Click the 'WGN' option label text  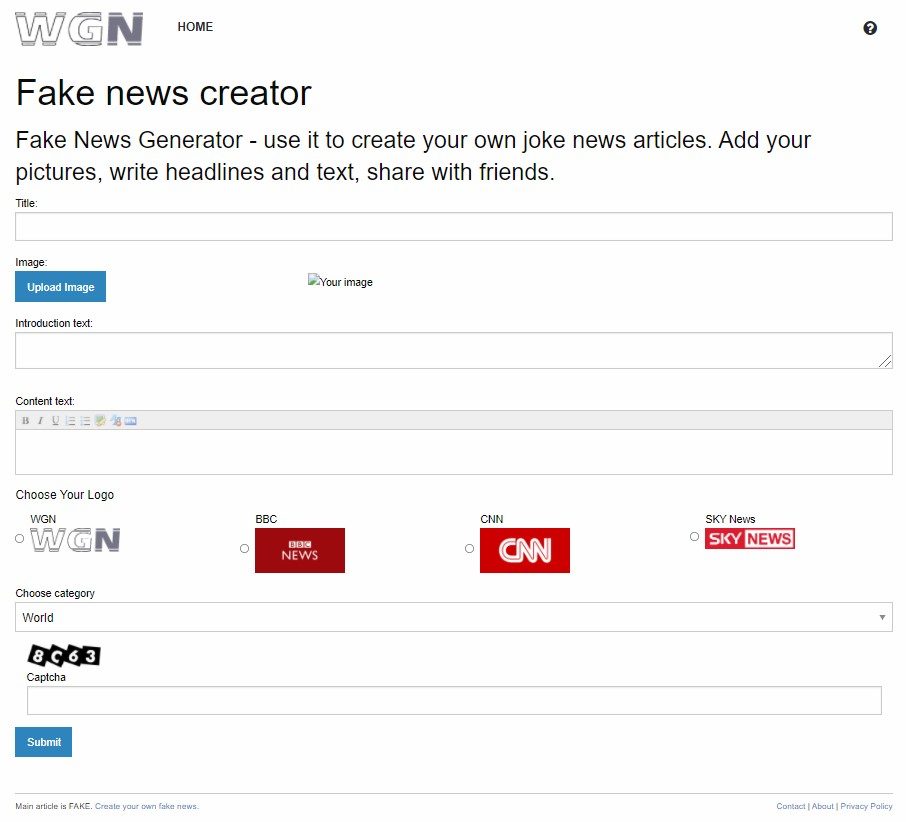tap(43, 519)
